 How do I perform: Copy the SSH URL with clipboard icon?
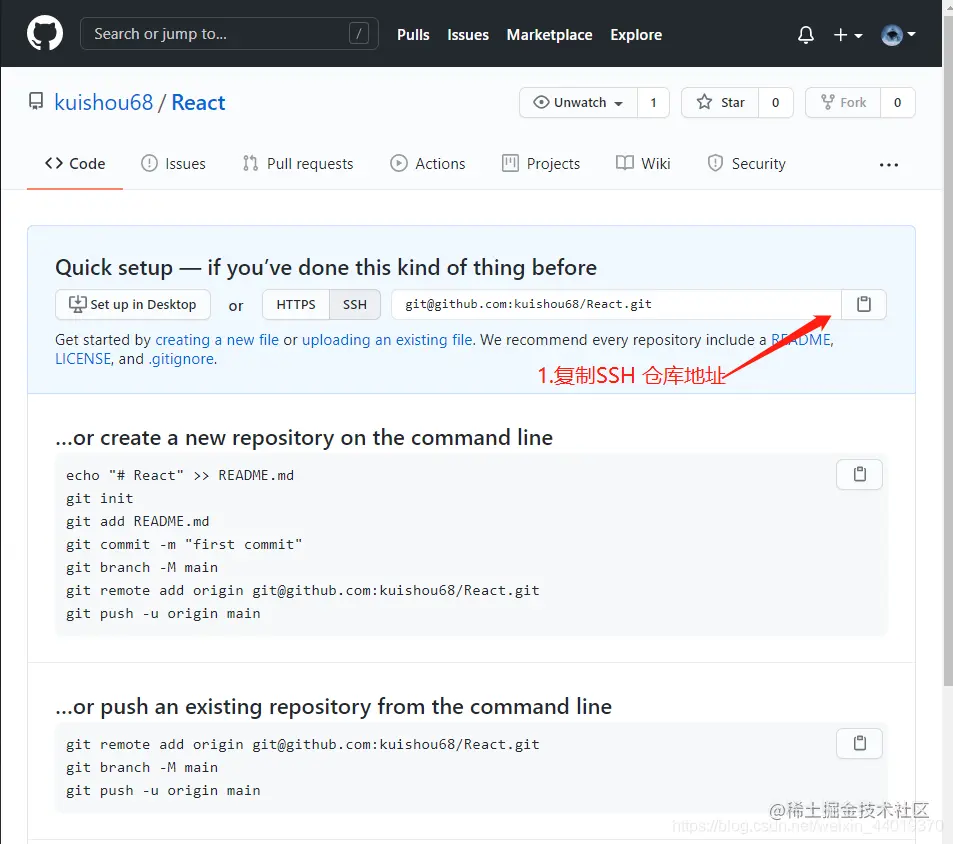click(x=864, y=304)
